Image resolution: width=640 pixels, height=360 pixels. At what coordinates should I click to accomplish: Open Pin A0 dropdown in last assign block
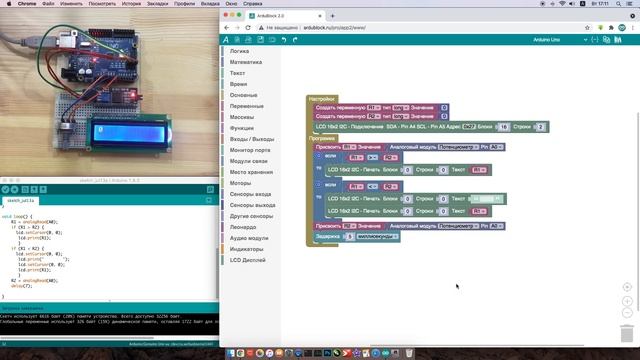pyautogui.click(x=496, y=226)
